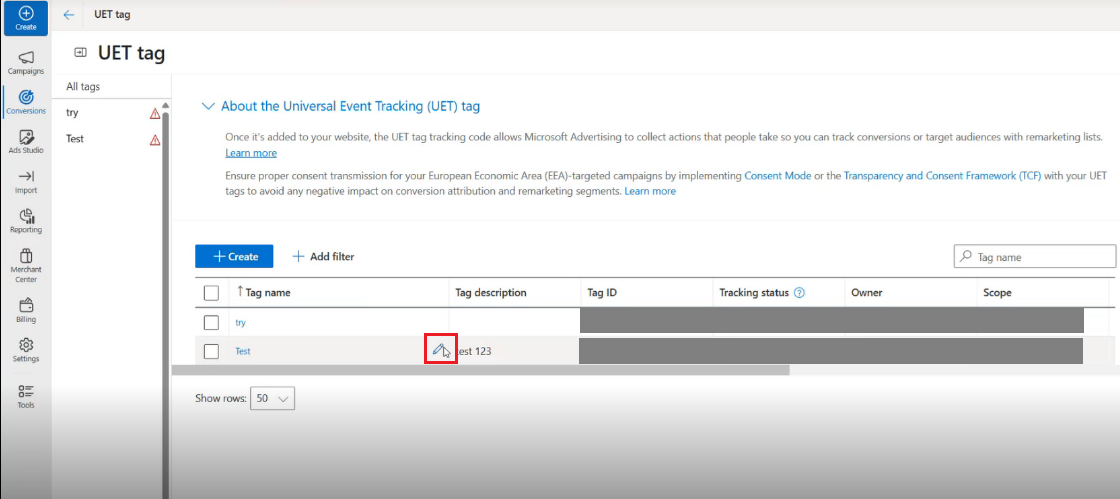Click the Tag description column header
The width and height of the screenshot is (1120, 499).
pos(491,293)
